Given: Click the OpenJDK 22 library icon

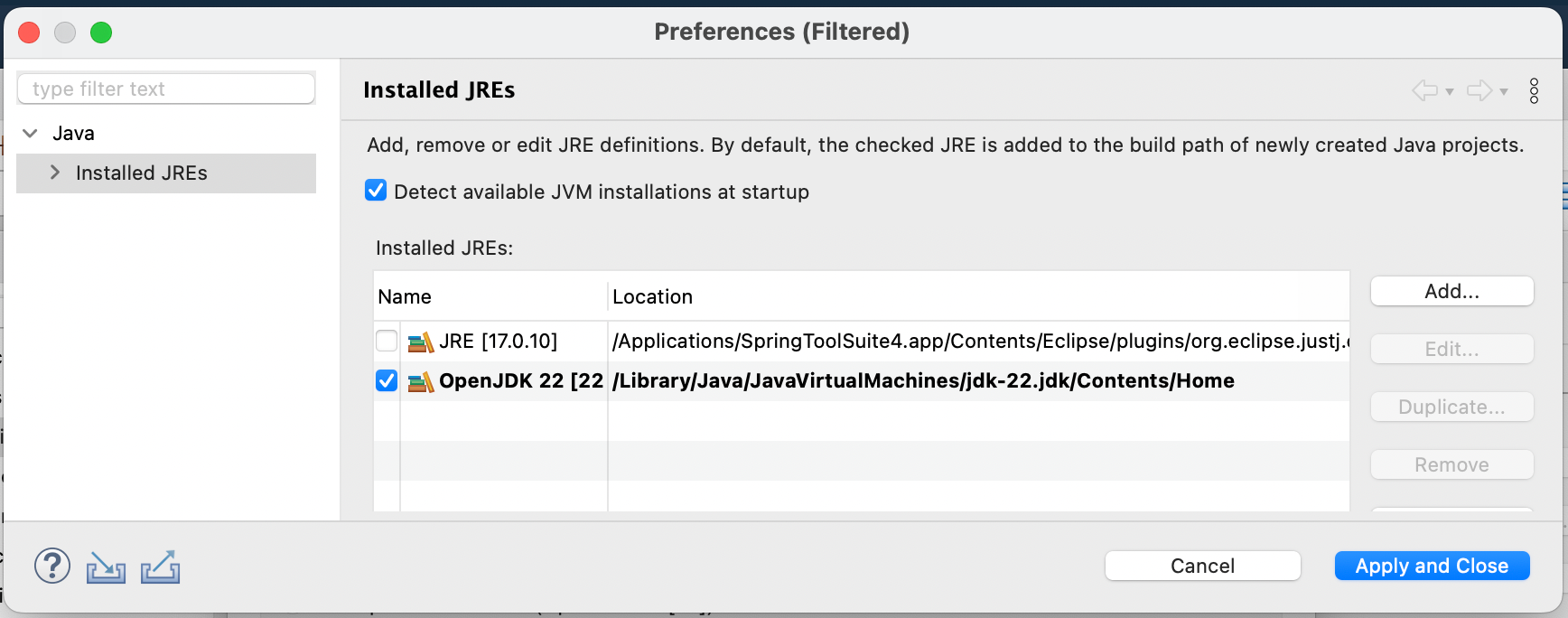Looking at the screenshot, I should point(421,381).
